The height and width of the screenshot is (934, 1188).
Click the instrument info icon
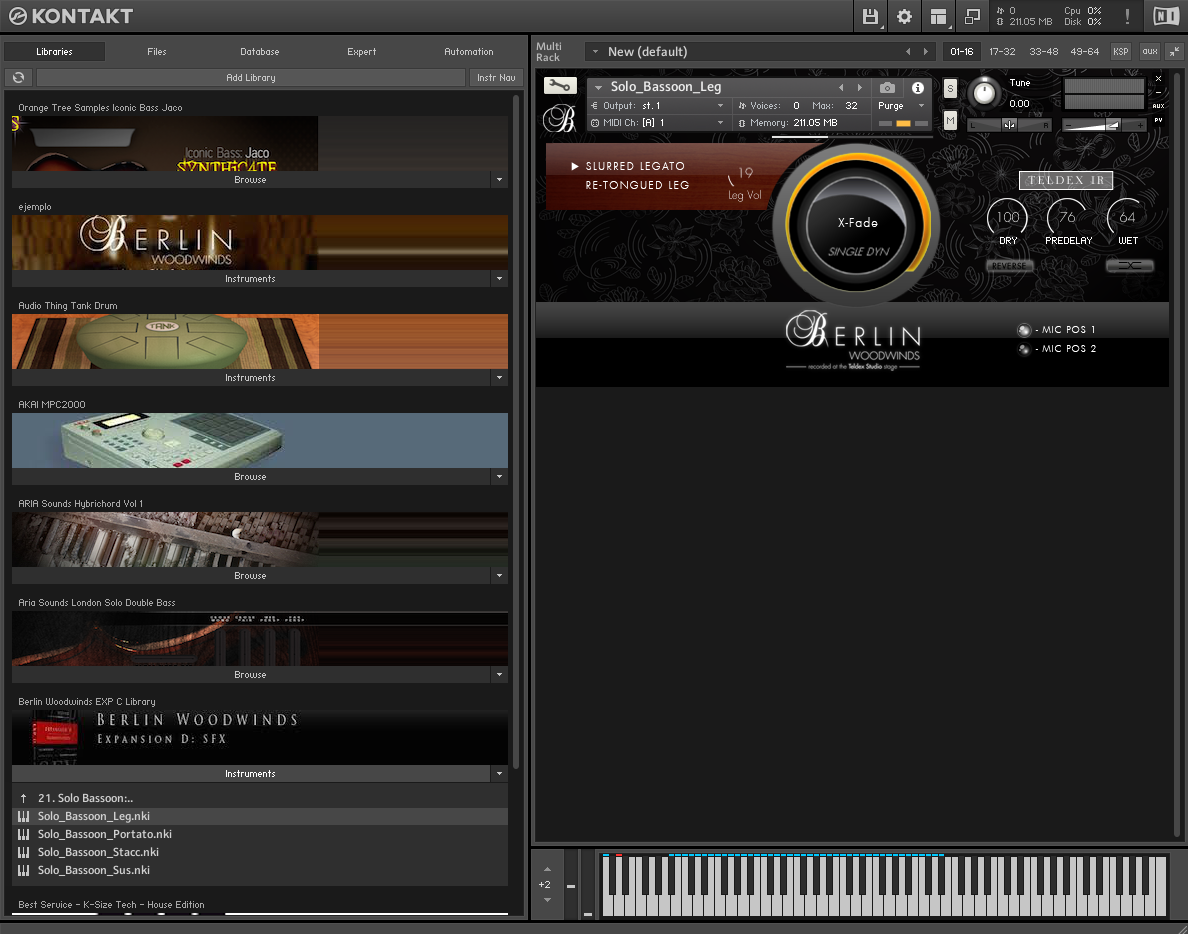coord(918,88)
